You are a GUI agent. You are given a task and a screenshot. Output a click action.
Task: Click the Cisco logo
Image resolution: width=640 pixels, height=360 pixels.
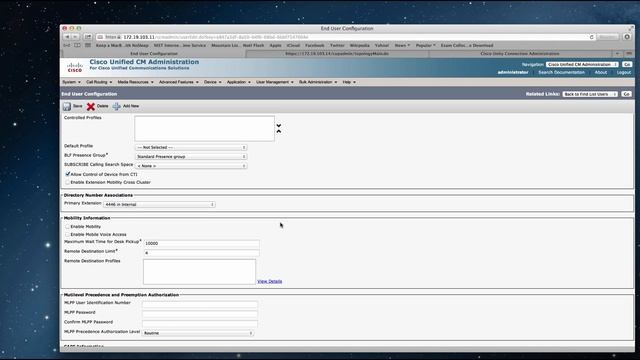[x=75, y=67]
